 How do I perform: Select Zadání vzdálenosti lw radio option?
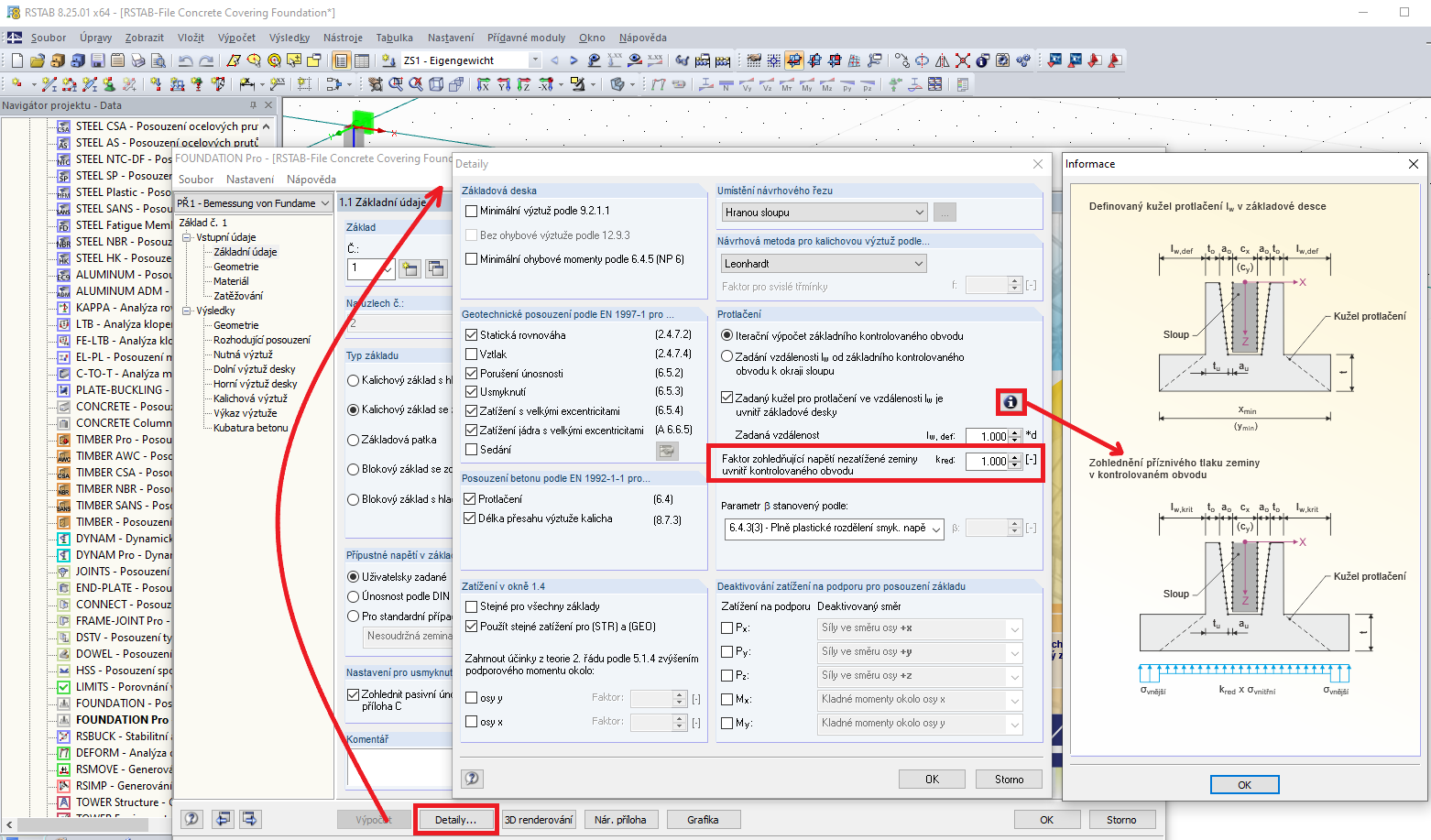tap(727, 356)
